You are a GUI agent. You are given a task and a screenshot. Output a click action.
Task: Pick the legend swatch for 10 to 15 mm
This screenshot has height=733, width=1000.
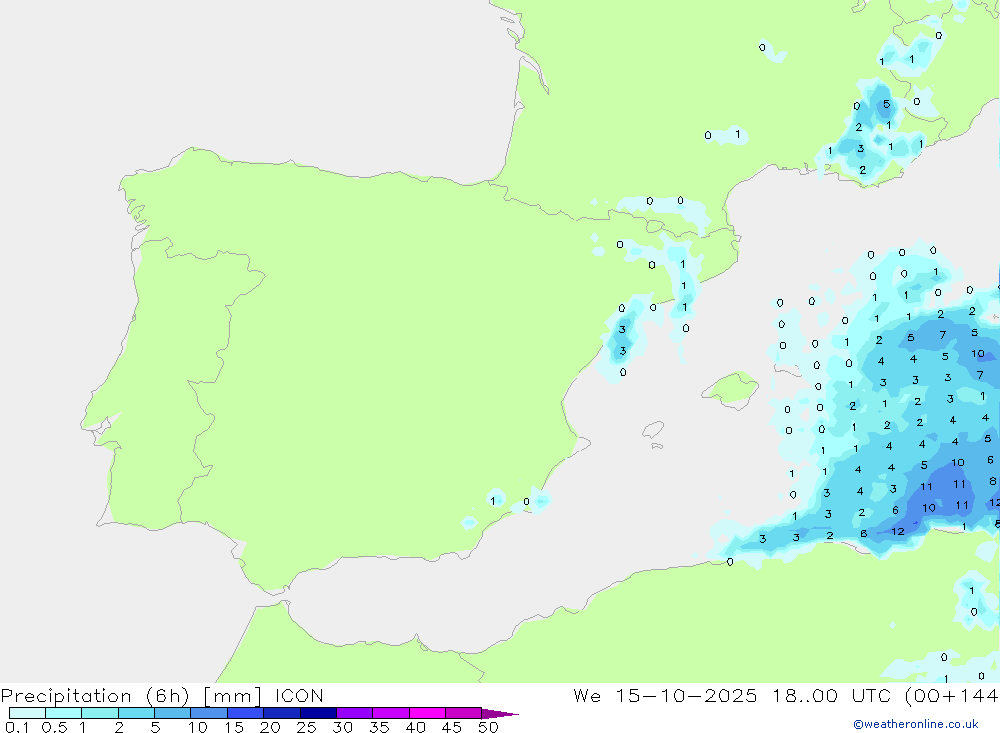209,713
